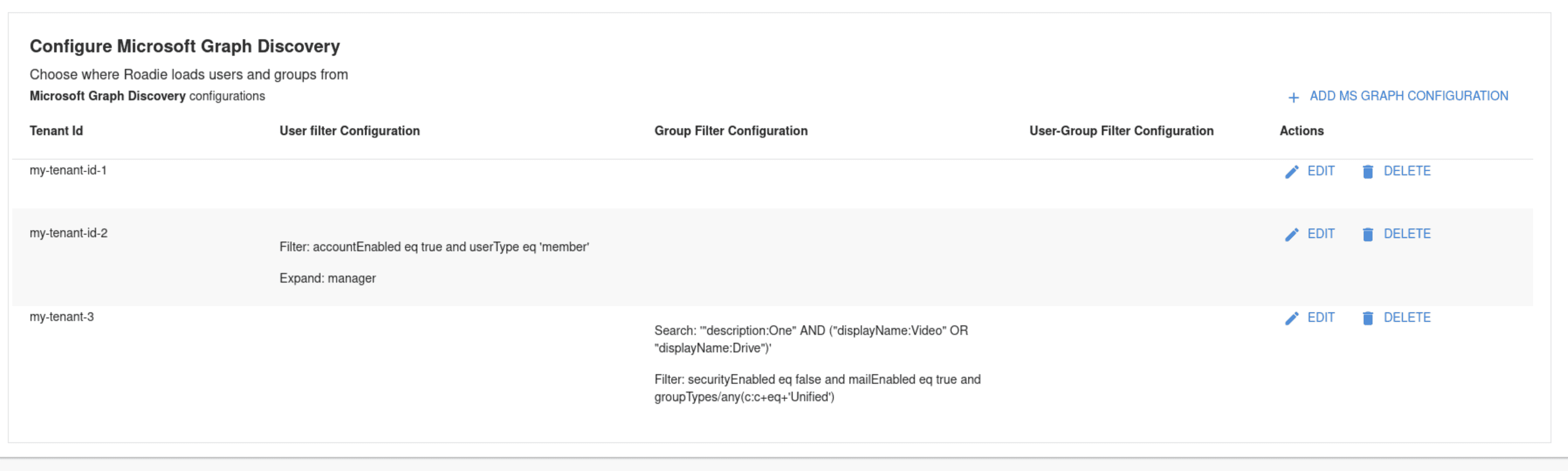Open EDIT for my-tenant-3

(1309, 318)
